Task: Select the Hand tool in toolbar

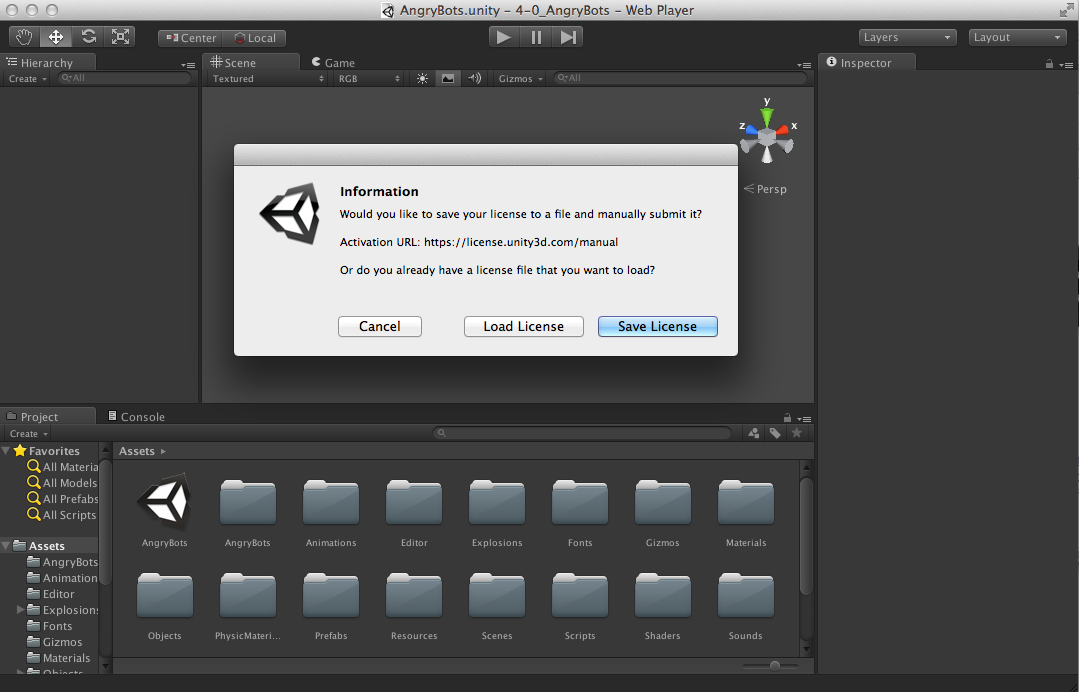Action: point(25,37)
